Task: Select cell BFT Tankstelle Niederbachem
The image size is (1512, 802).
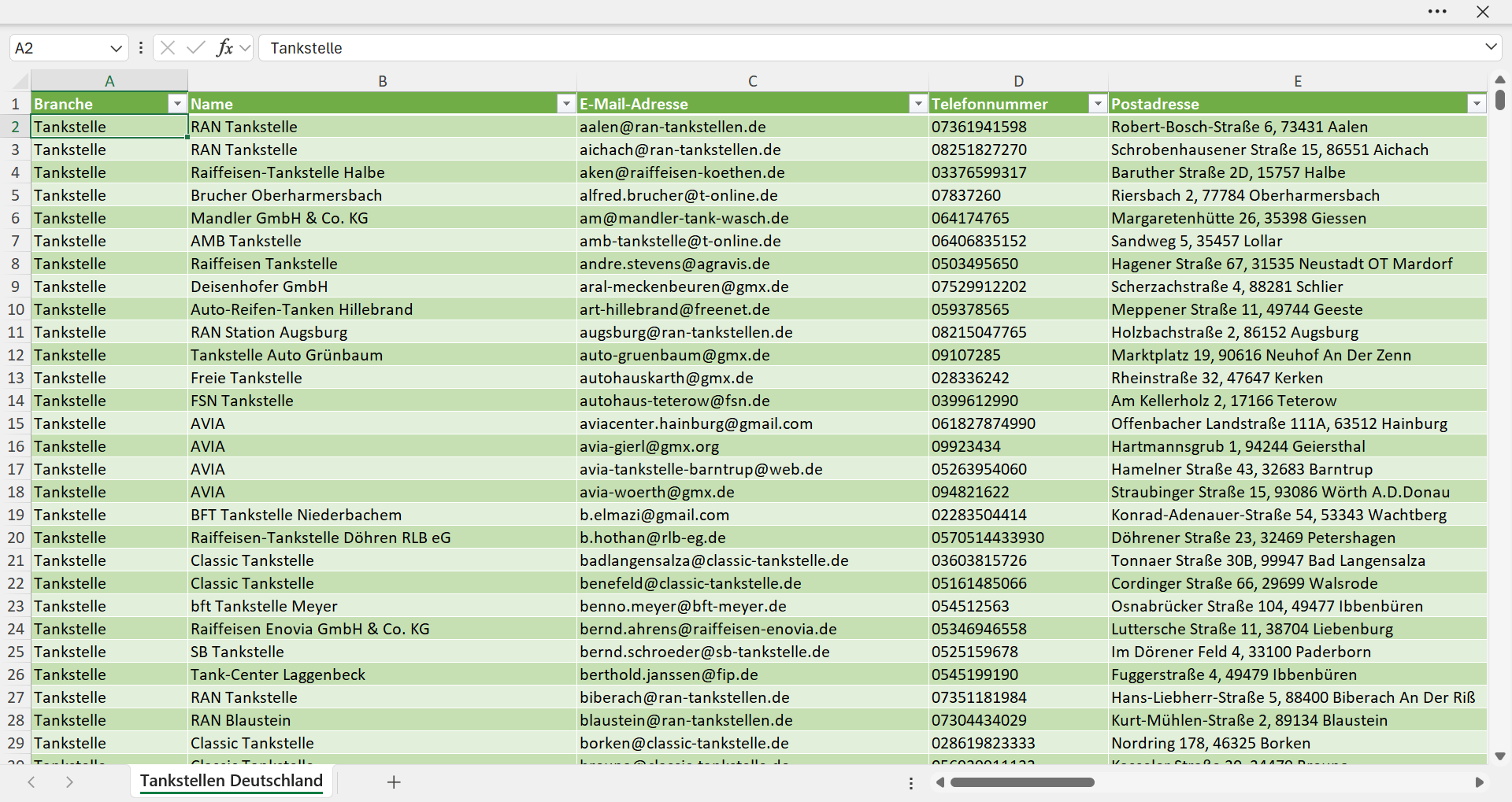Action: point(383,515)
